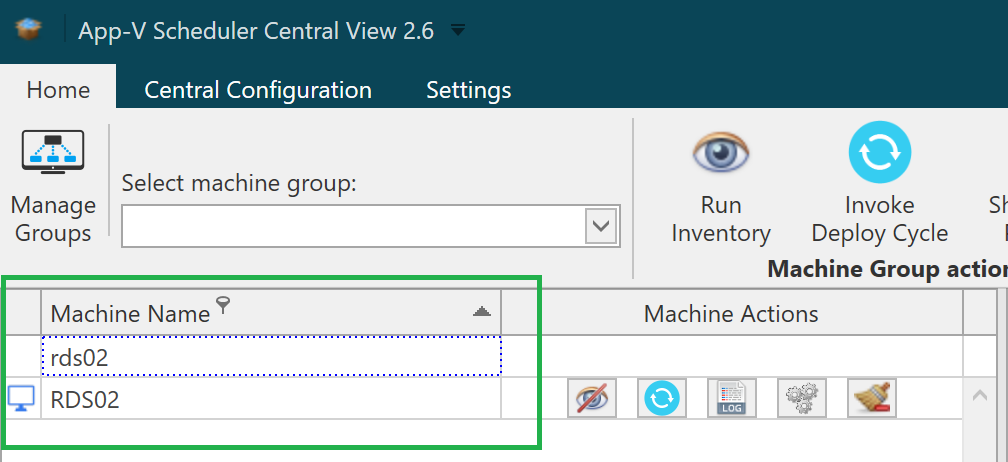The height and width of the screenshot is (462, 1008).
Task: Click the broom cleanup icon for RDS02
Action: tap(871, 398)
